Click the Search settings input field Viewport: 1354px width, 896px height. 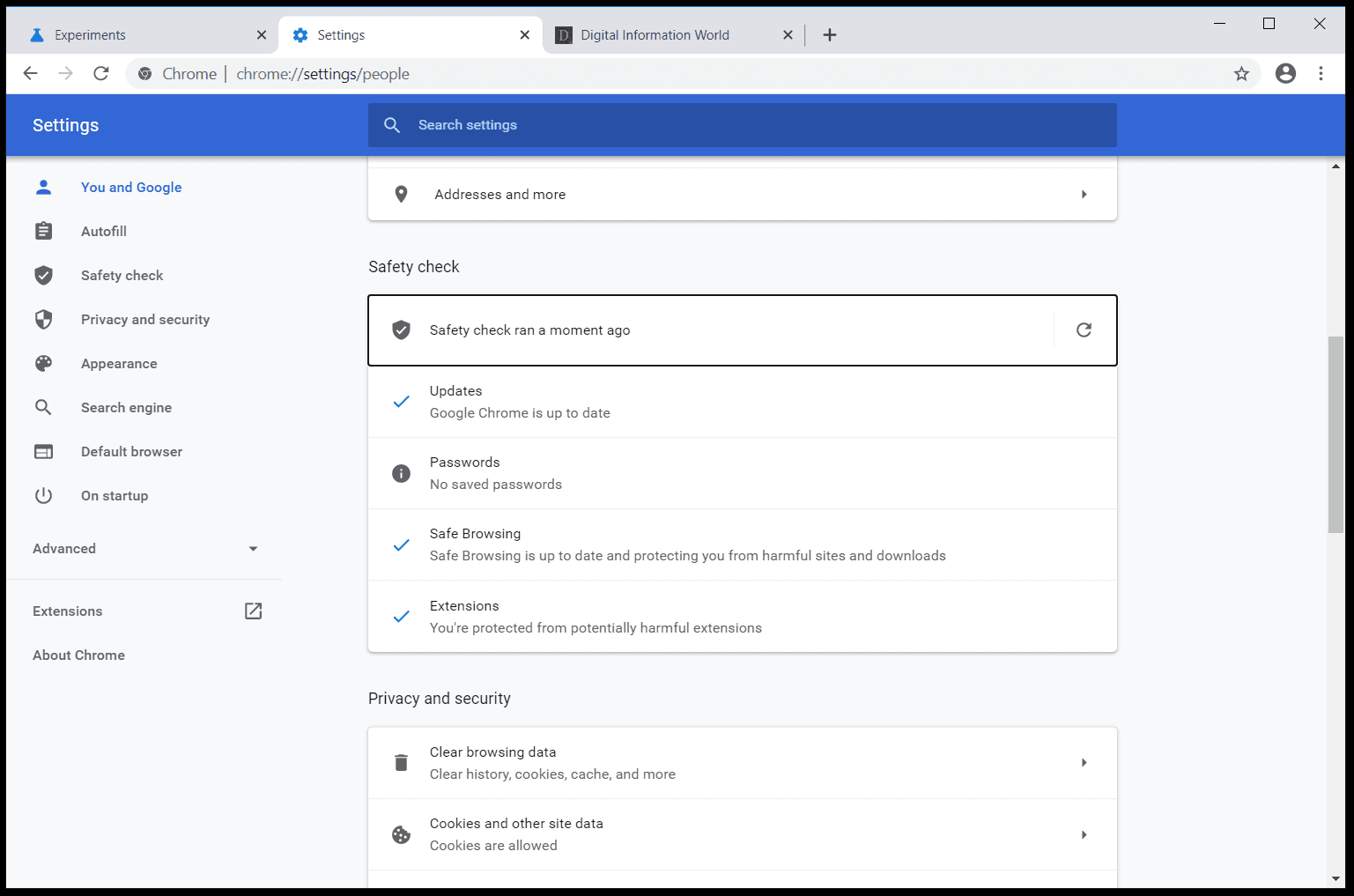(742, 125)
